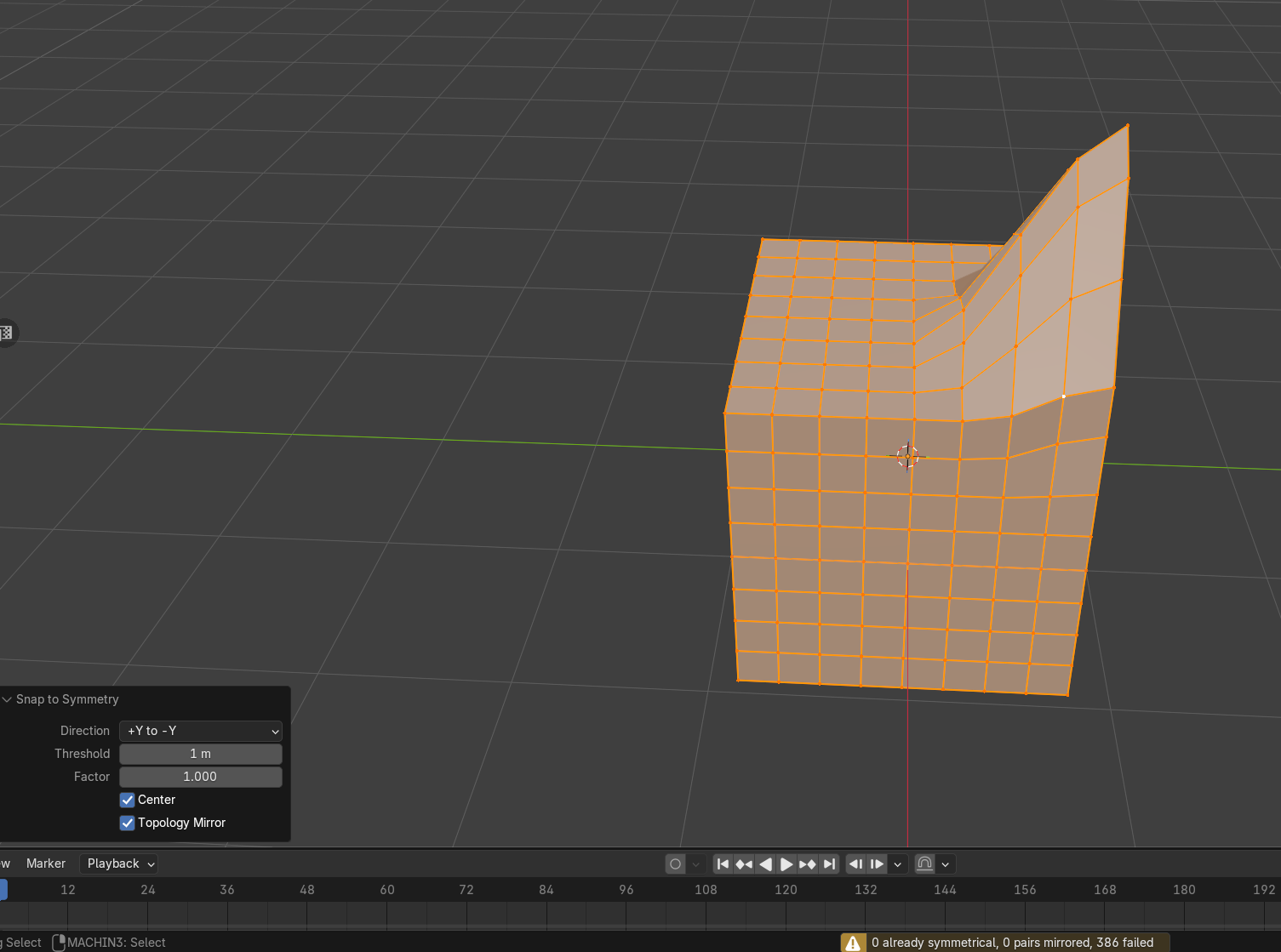Open the Marker menu
Screen dimensions: 1281x952
(x=46, y=864)
